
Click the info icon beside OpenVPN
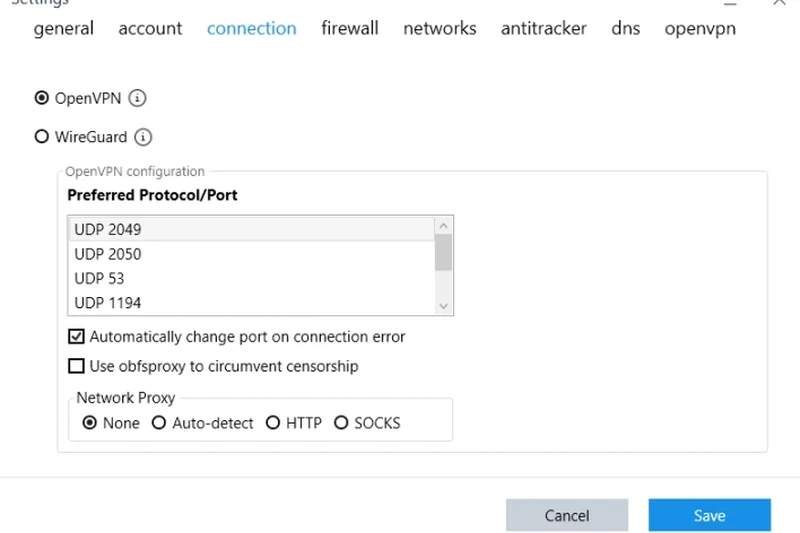pos(138,98)
